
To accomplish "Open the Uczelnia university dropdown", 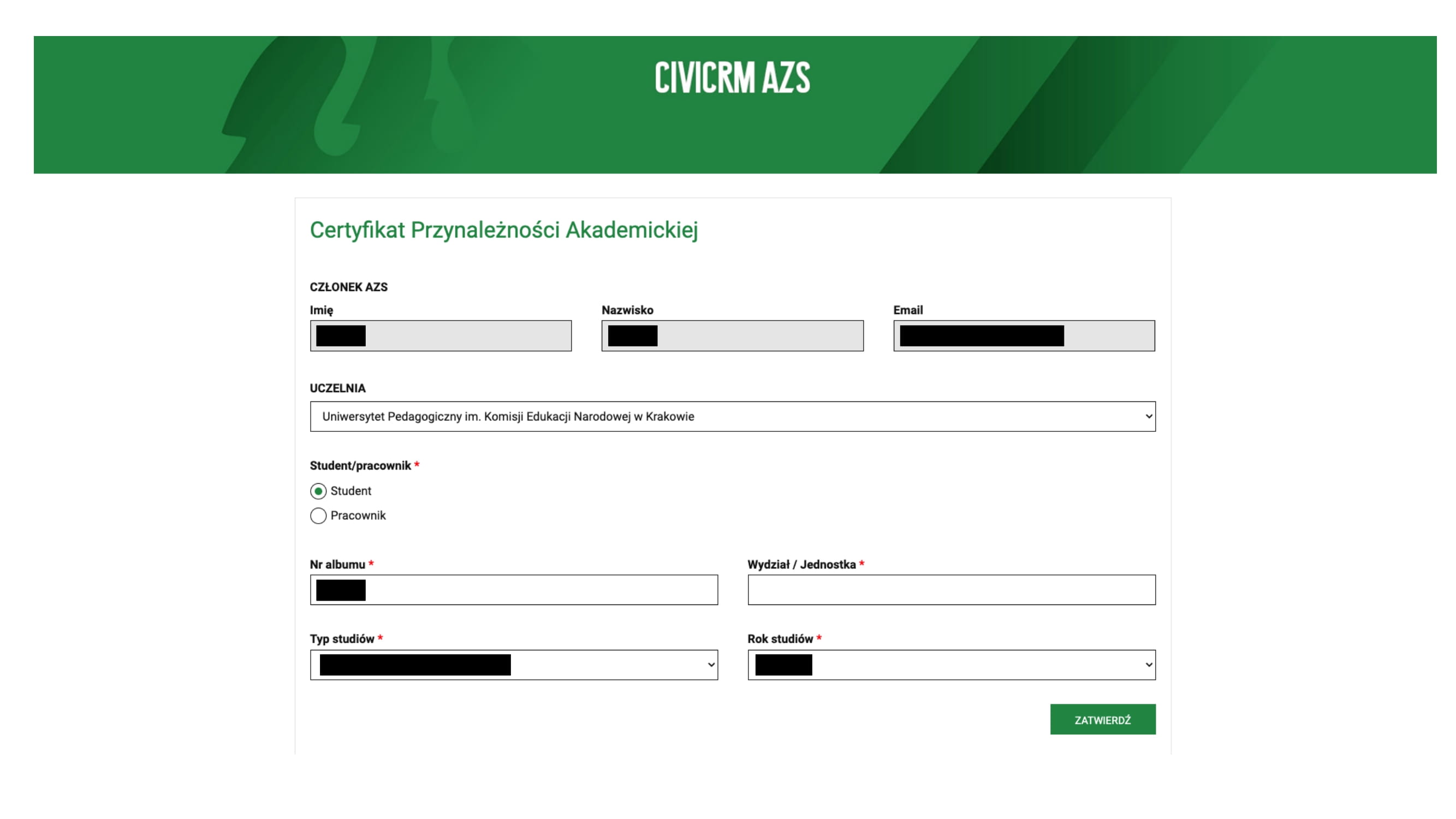I will [732, 417].
